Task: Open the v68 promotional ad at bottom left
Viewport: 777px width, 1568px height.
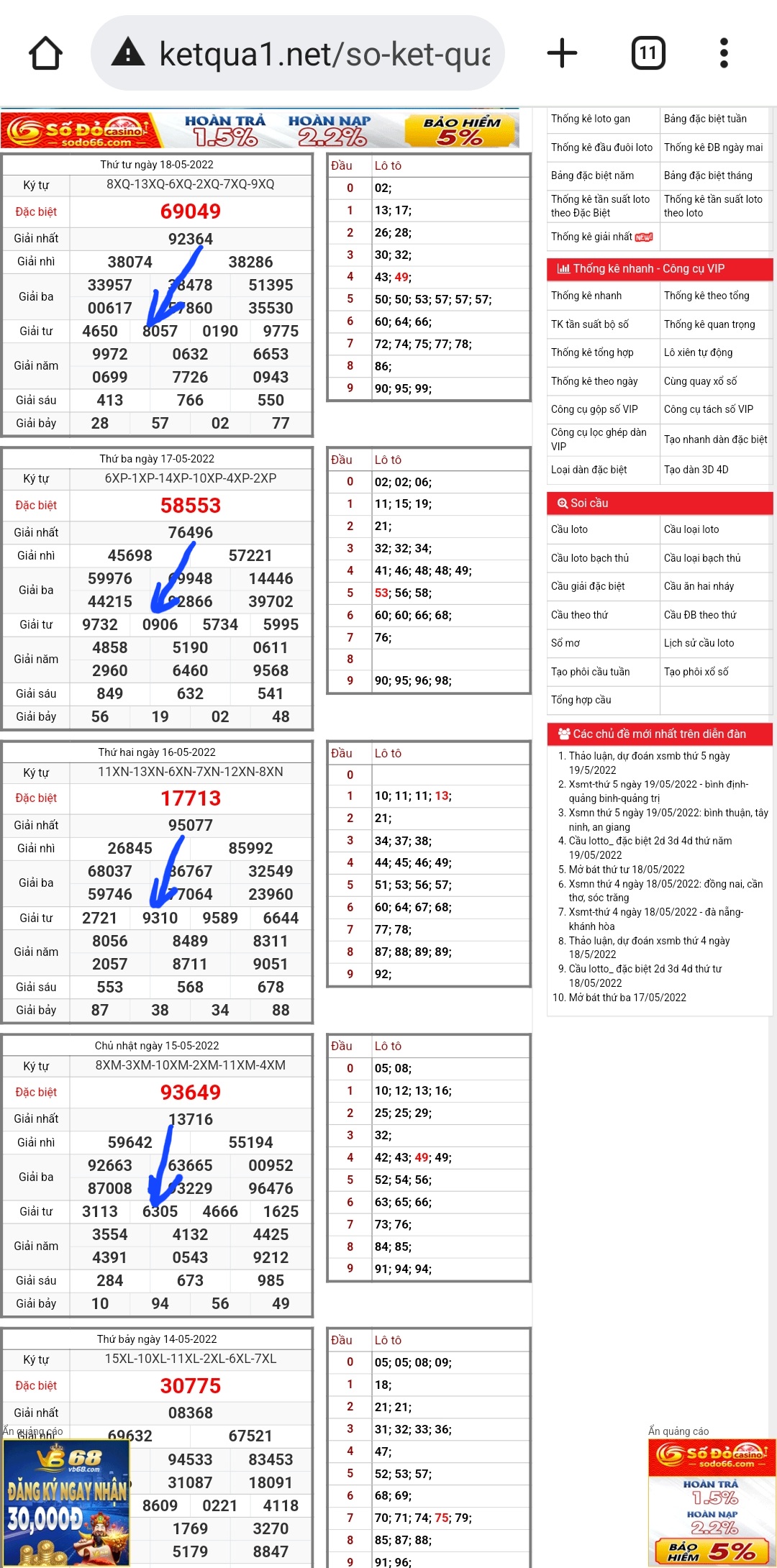Action: pos(65,1503)
